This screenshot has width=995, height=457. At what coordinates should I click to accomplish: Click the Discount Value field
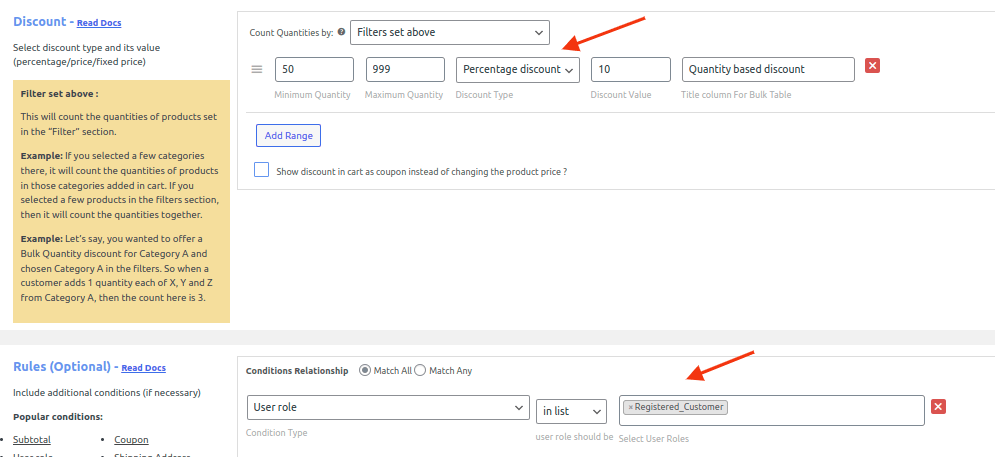[630, 69]
